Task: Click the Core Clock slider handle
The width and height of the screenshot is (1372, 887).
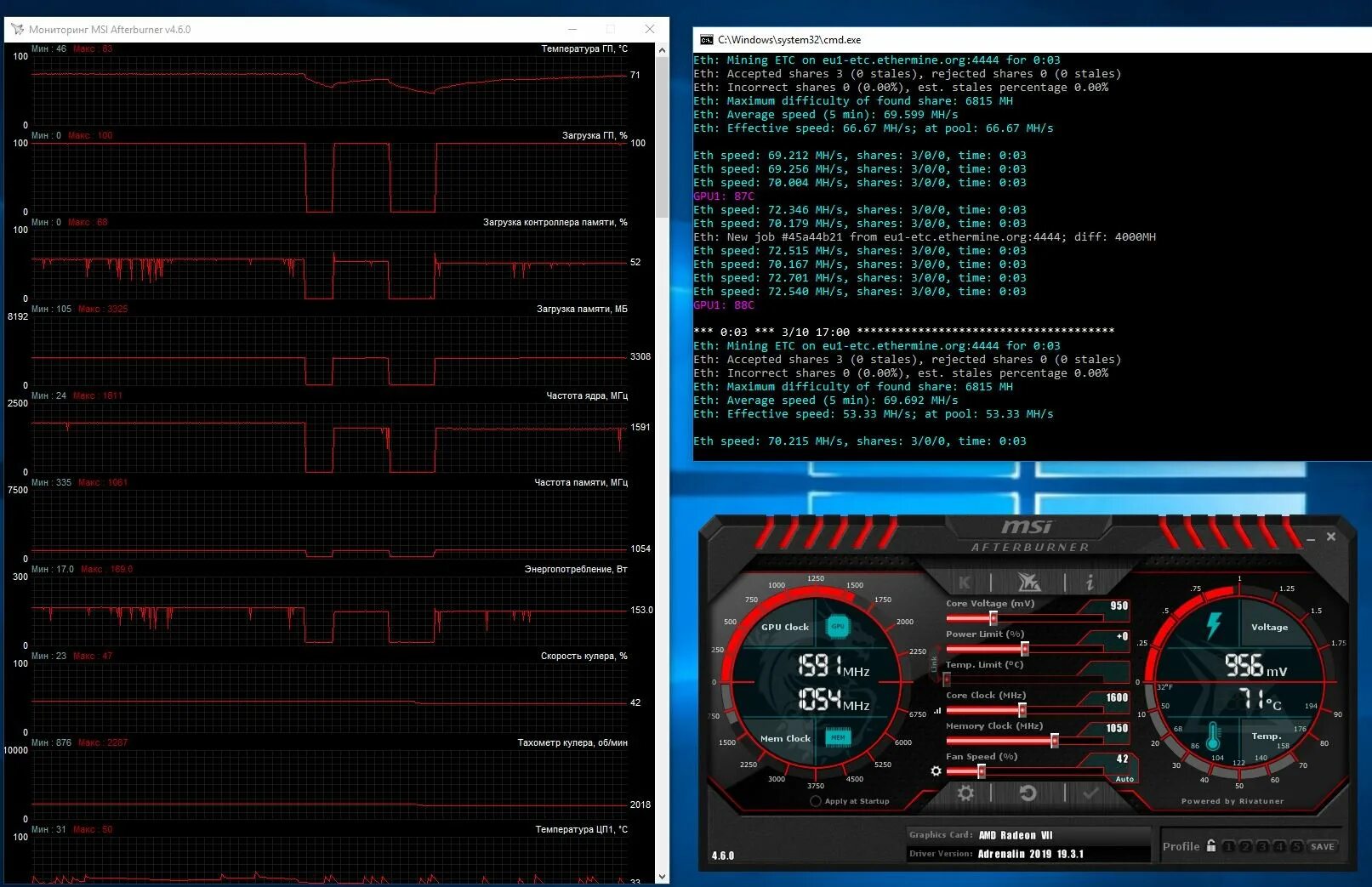Action: coord(1022,710)
